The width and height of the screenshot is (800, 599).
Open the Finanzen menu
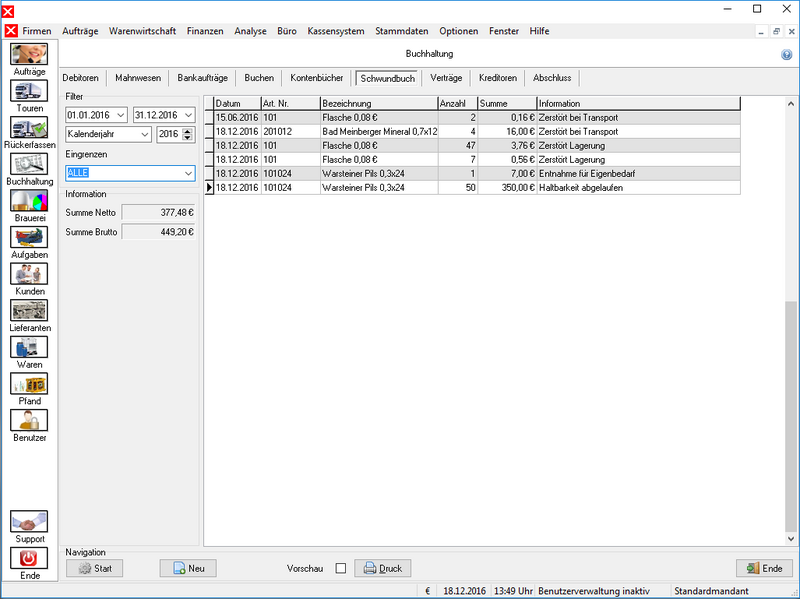(205, 31)
